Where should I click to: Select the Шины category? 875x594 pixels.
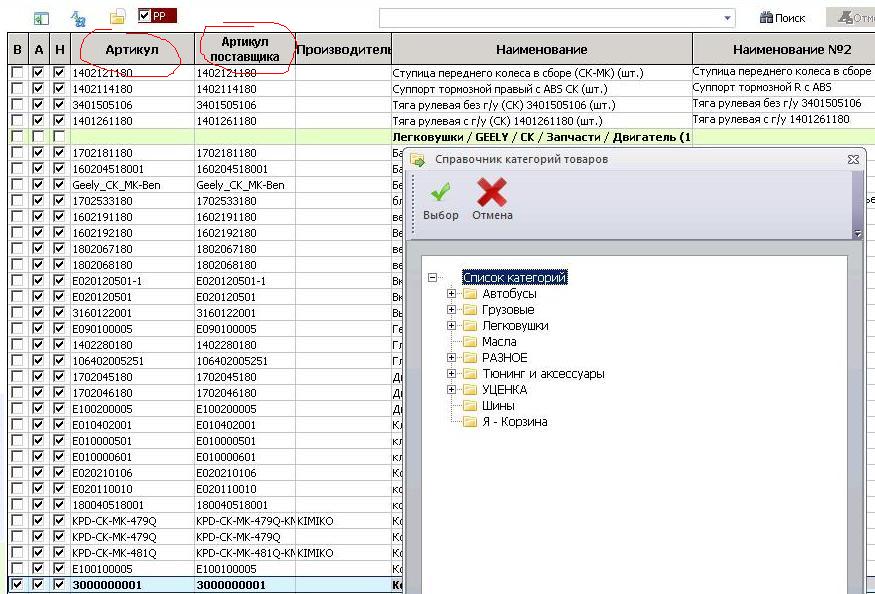[x=498, y=406]
